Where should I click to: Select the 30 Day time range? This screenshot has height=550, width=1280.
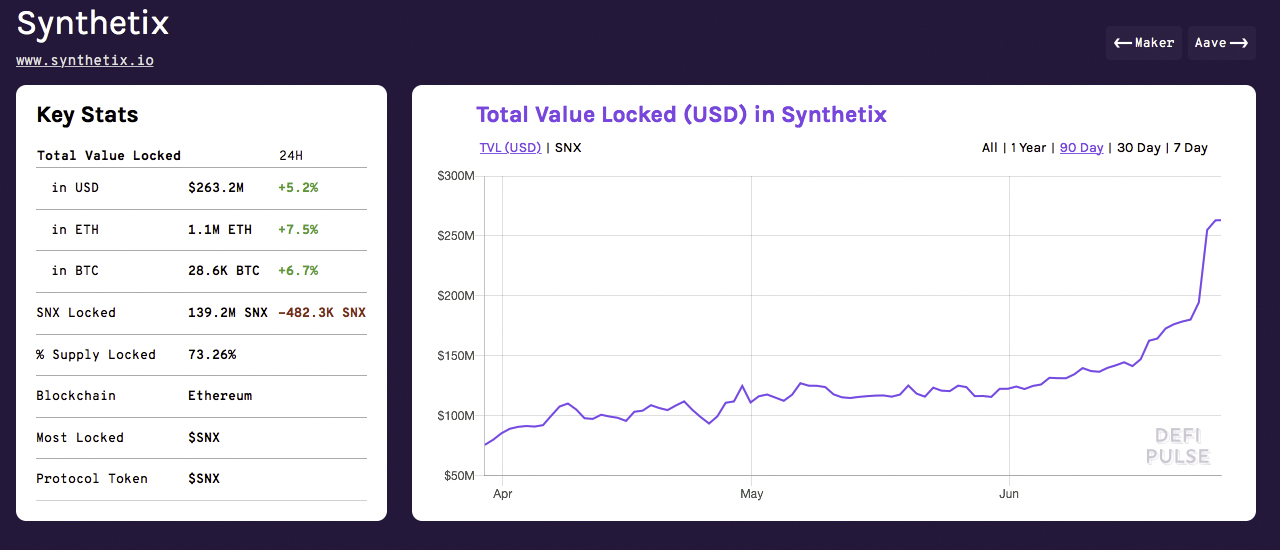pos(1139,148)
